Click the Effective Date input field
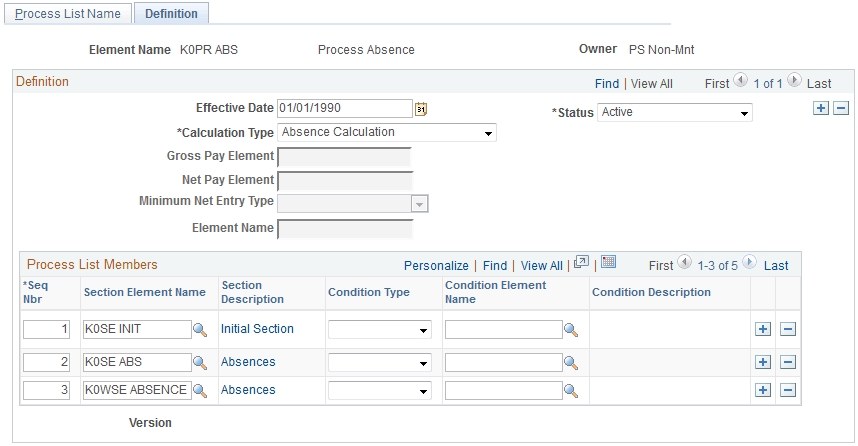858x446 pixels. coord(344,108)
